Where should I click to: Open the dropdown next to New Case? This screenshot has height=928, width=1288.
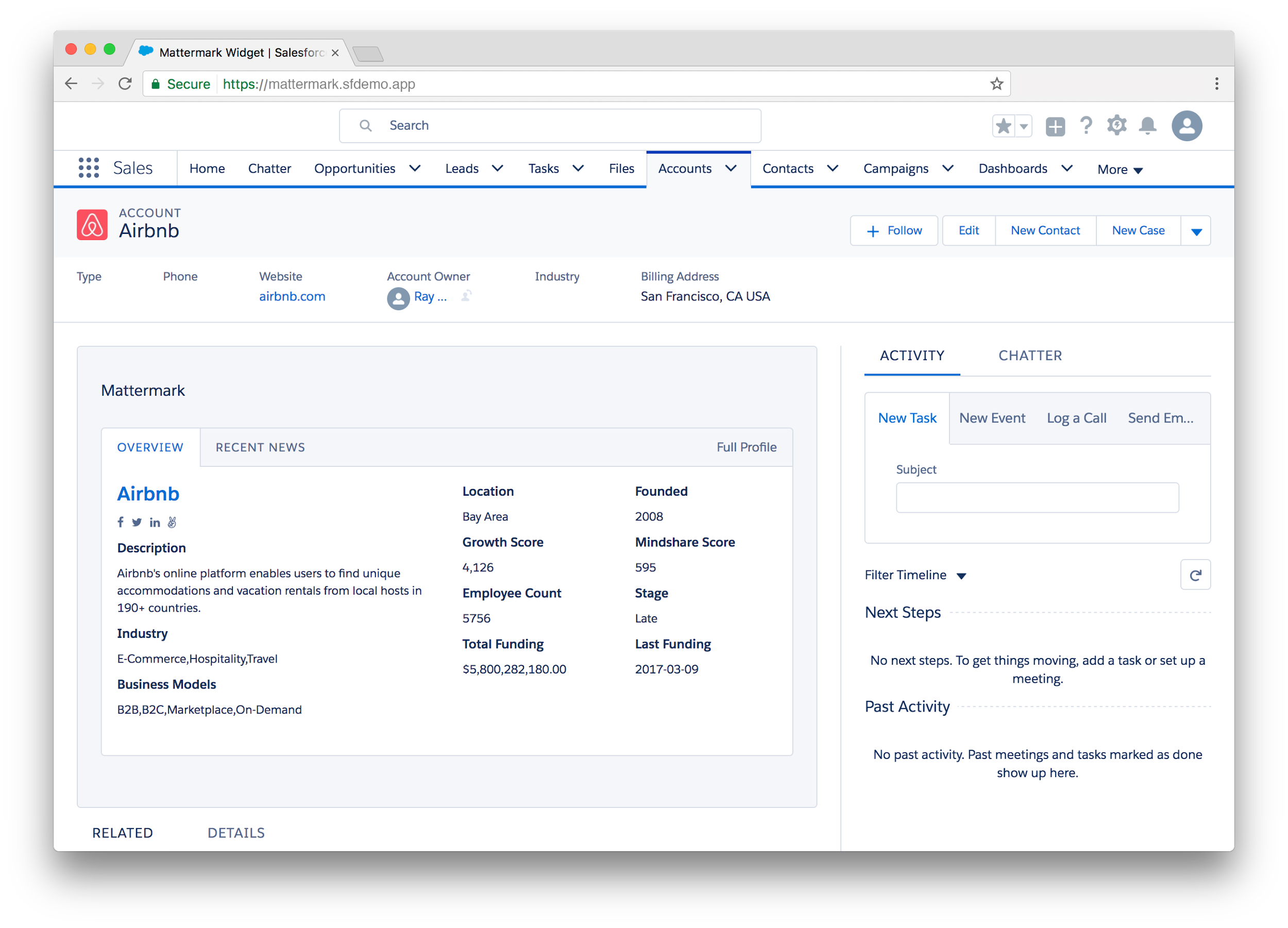click(x=1197, y=231)
